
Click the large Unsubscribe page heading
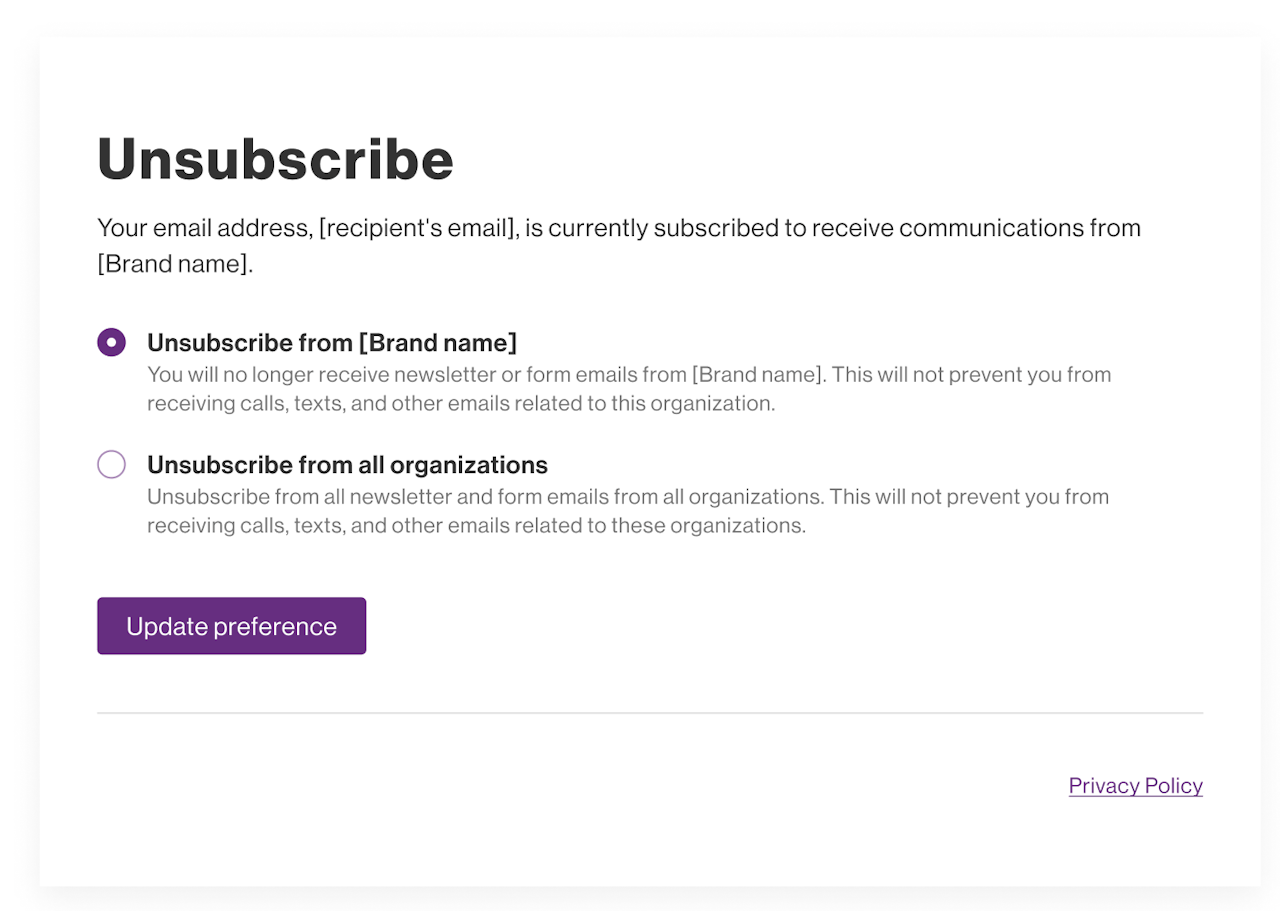click(x=275, y=159)
